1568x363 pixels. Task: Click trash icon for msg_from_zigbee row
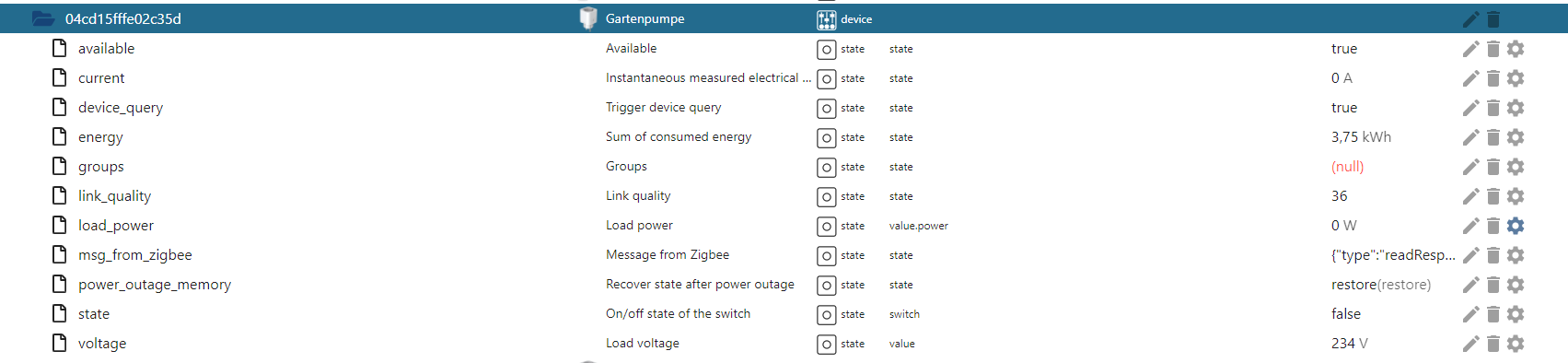[x=1493, y=255]
